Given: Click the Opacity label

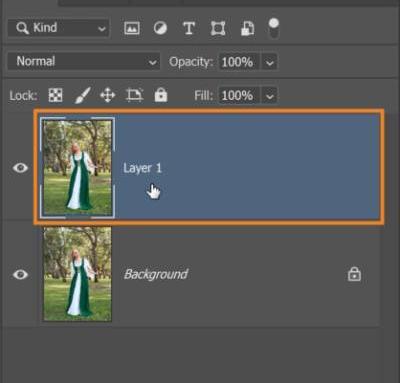Looking at the screenshot, I should (x=190, y=62).
